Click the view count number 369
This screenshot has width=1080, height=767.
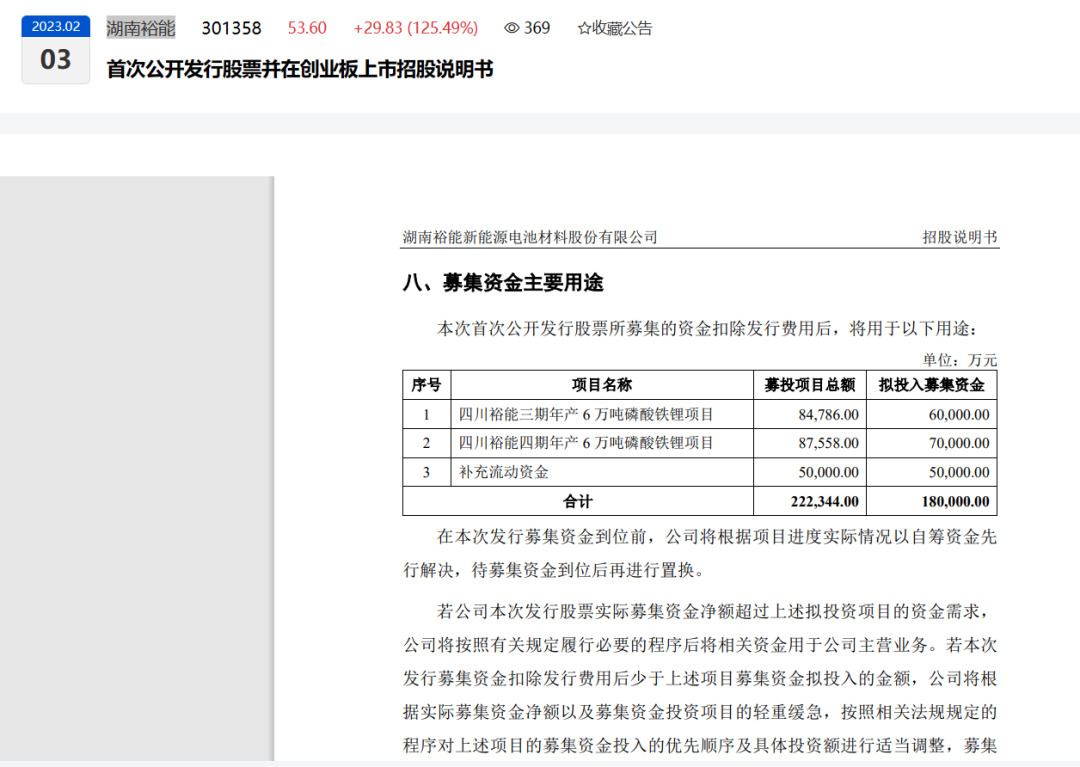tap(537, 28)
